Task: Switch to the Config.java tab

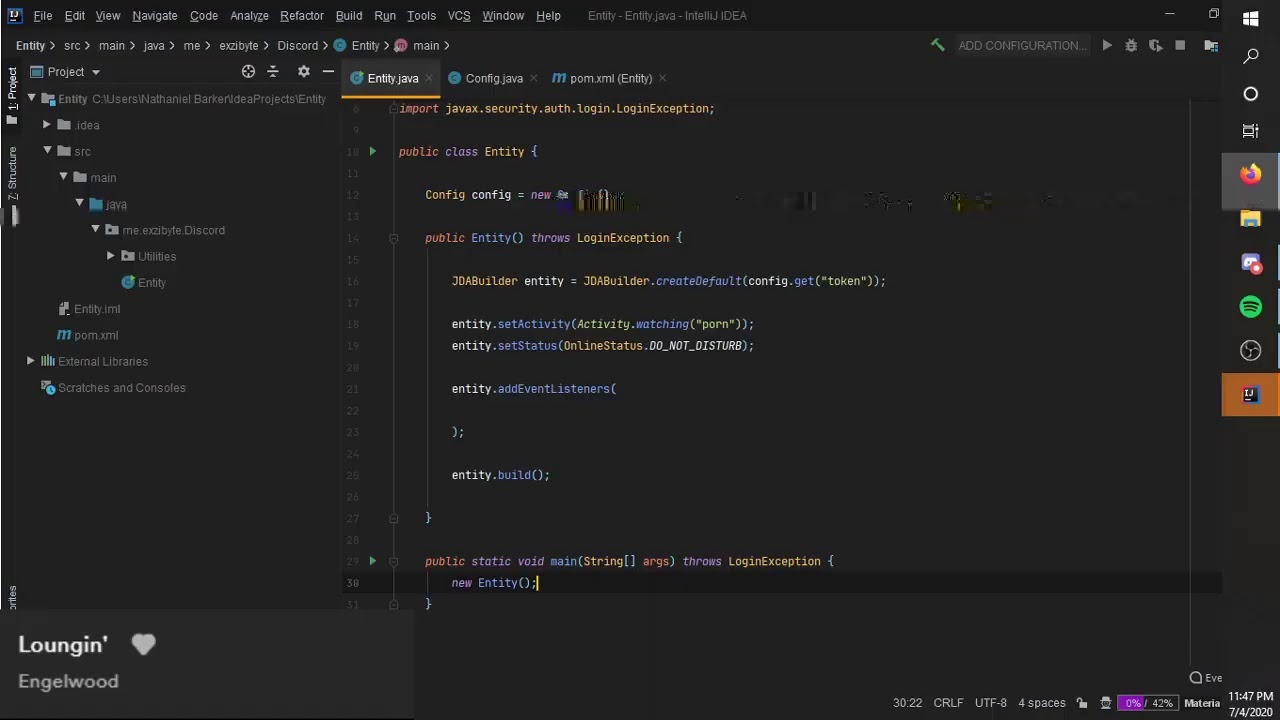Action: 494,78
